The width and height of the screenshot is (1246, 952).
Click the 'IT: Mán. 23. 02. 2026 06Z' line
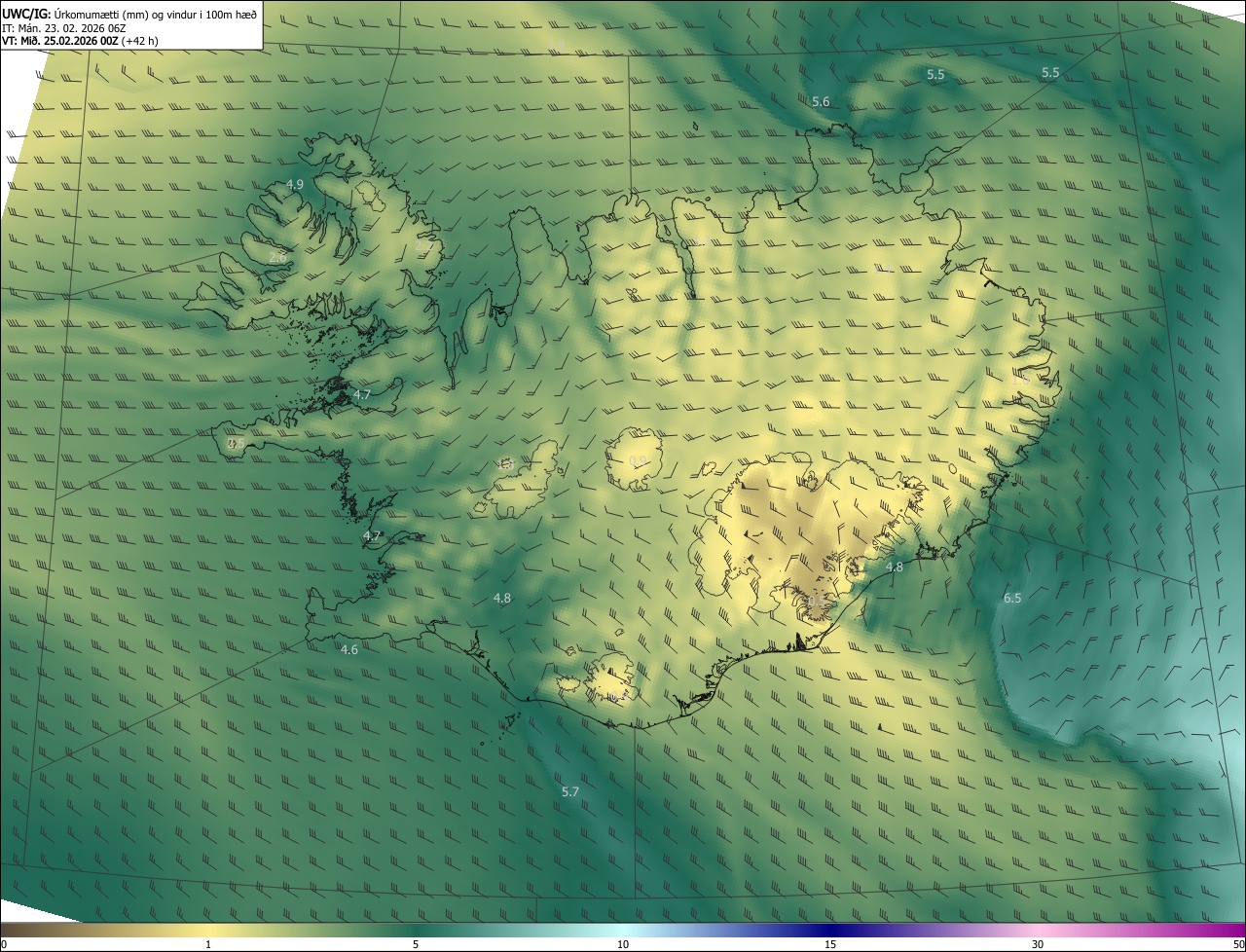coord(63,28)
